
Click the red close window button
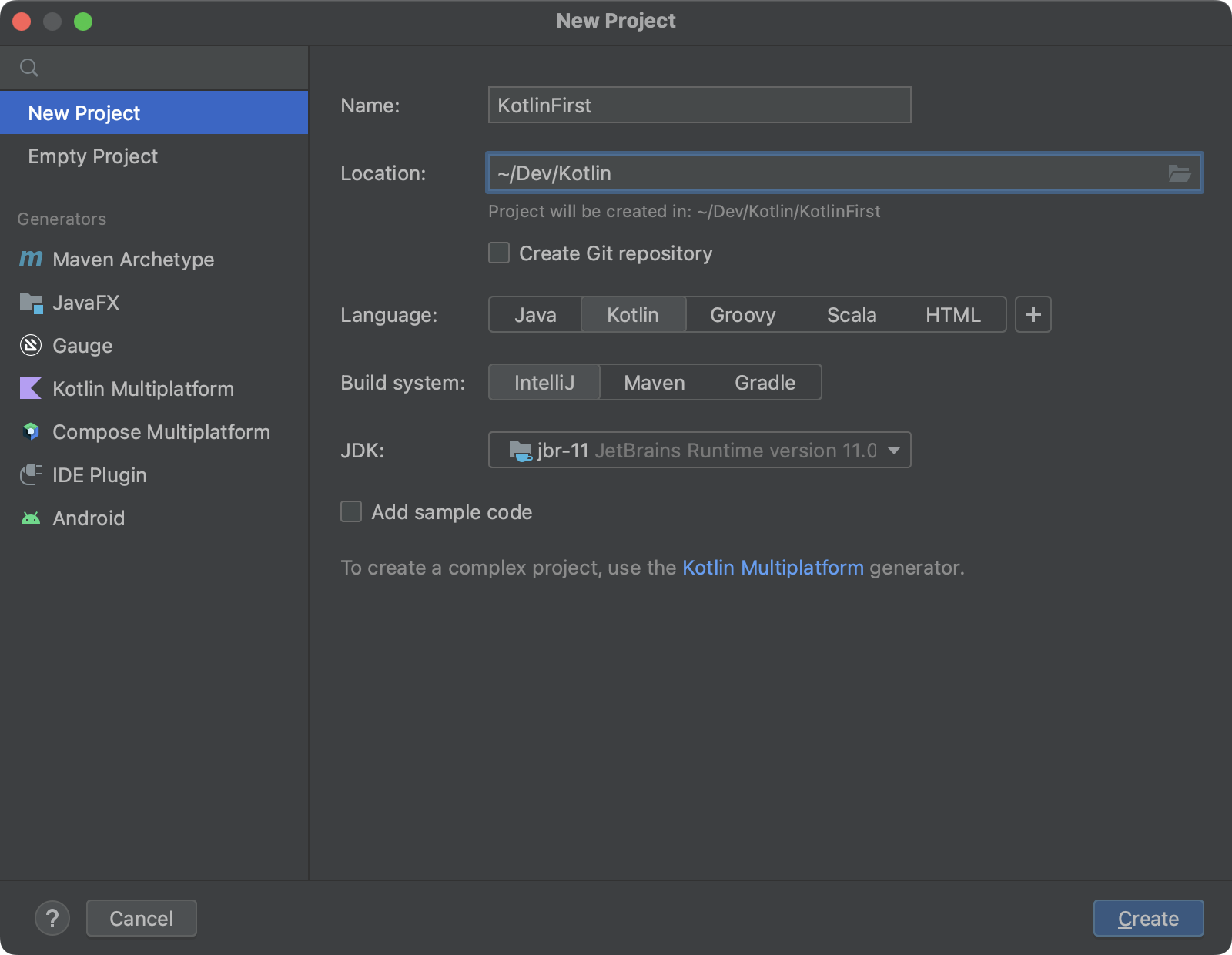(x=22, y=22)
